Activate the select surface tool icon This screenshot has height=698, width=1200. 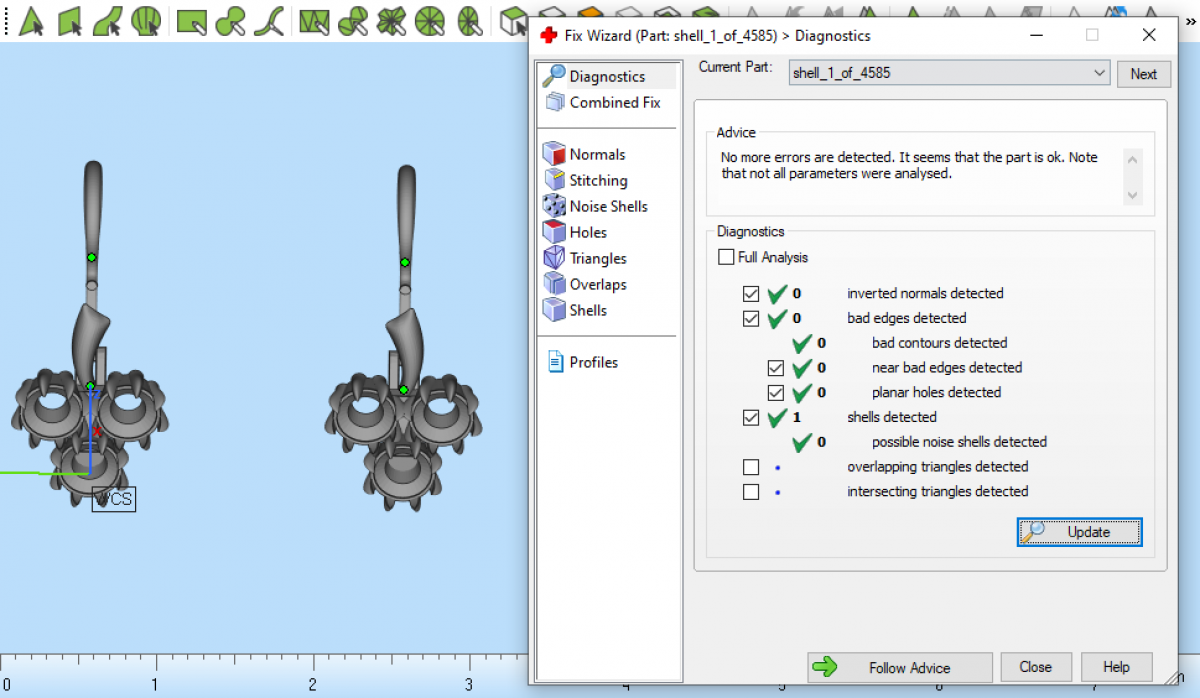pyautogui.click(x=108, y=20)
